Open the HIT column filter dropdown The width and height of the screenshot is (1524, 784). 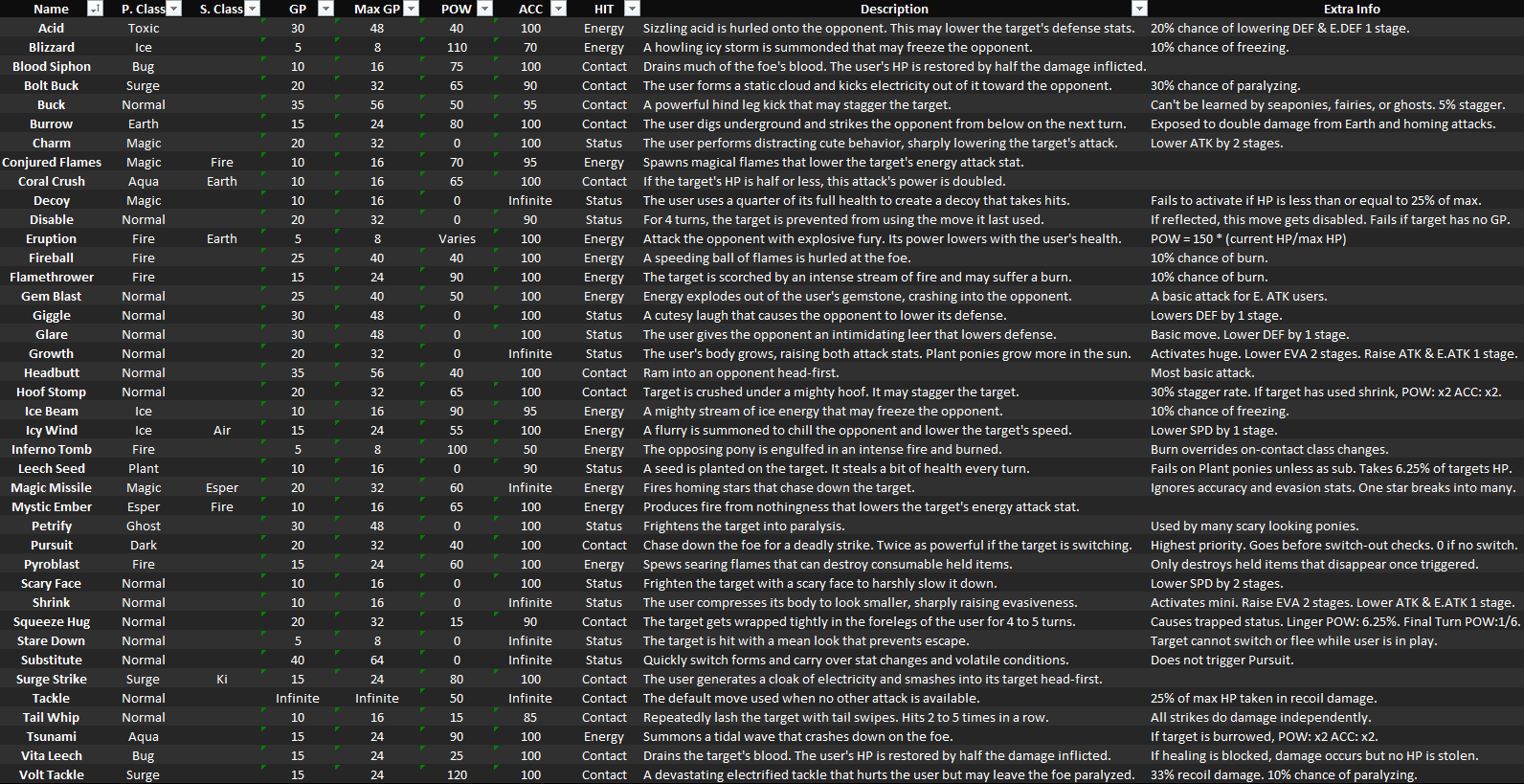coord(632,9)
